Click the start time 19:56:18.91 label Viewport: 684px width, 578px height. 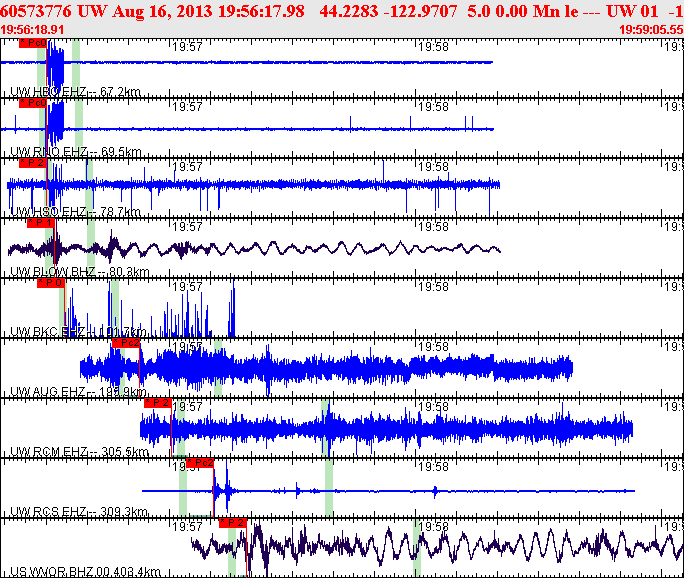[x=33, y=30]
